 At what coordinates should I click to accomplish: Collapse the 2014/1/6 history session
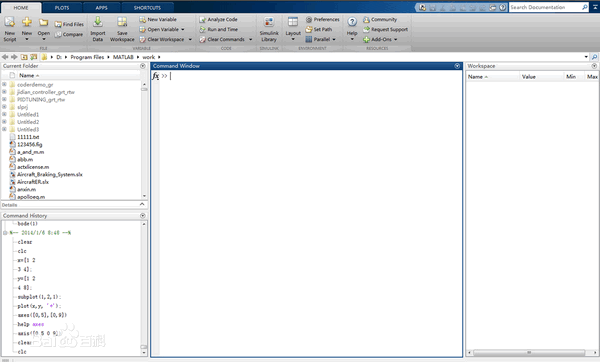tap(5, 233)
